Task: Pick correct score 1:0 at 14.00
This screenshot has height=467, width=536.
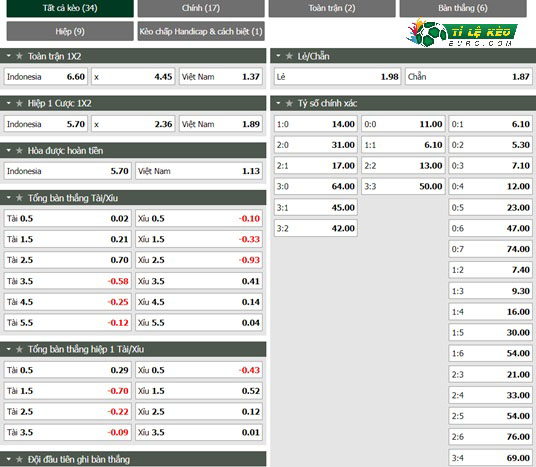Action: coord(316,124)
